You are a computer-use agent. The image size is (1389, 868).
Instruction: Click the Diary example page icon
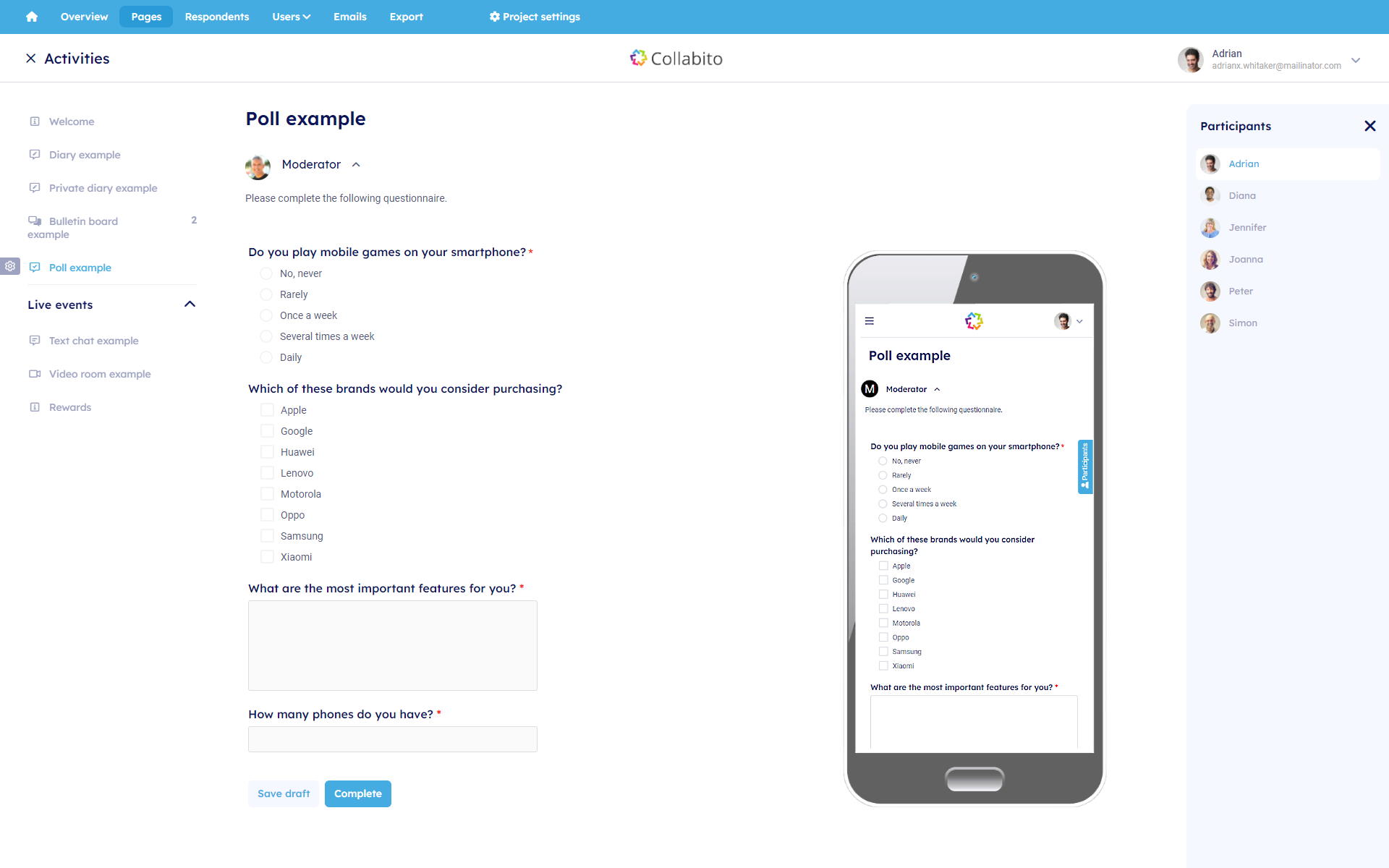pos(33,154)
